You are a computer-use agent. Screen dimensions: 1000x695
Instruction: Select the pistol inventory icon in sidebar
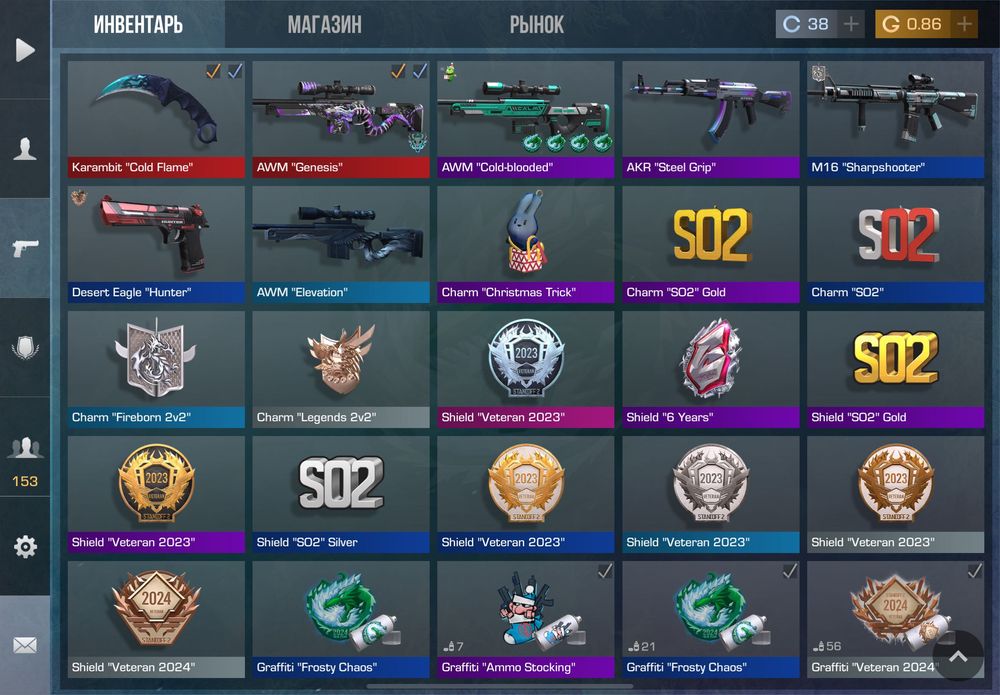coord(25,248)
